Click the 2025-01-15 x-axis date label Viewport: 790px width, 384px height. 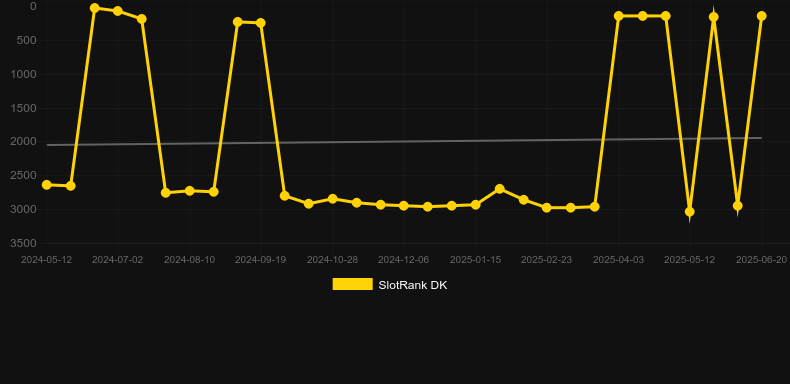coord(475,260)
